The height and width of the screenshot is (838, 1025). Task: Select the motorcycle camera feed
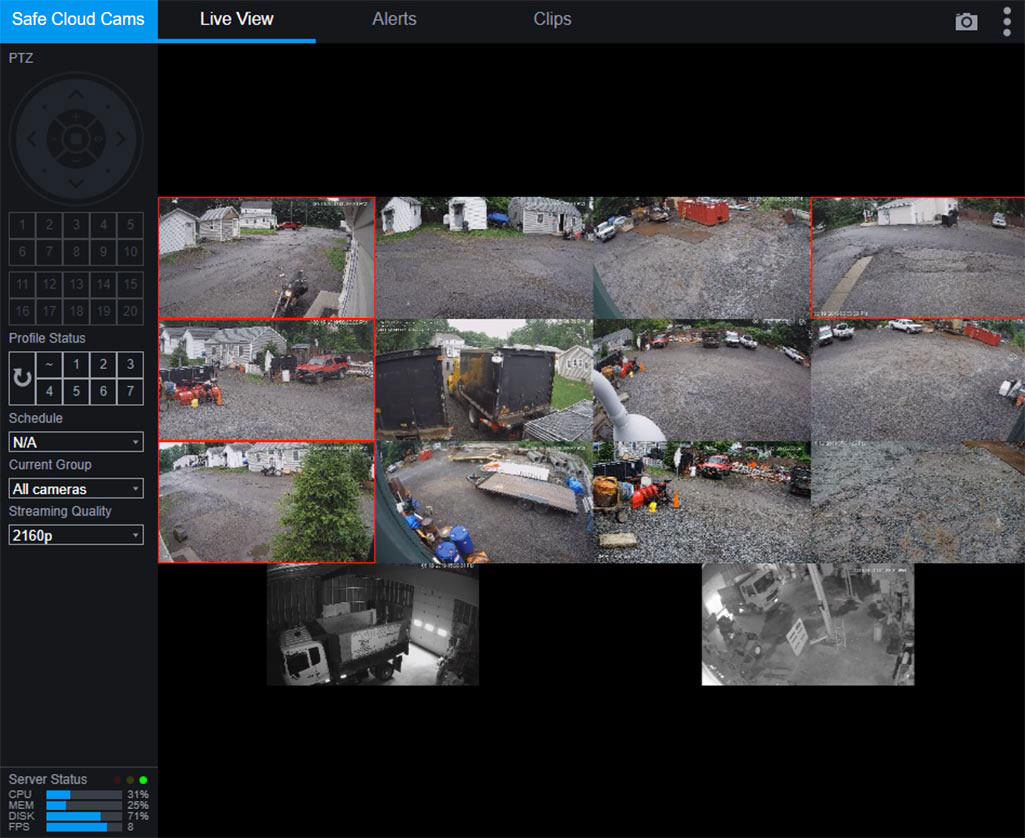(266, 255)
